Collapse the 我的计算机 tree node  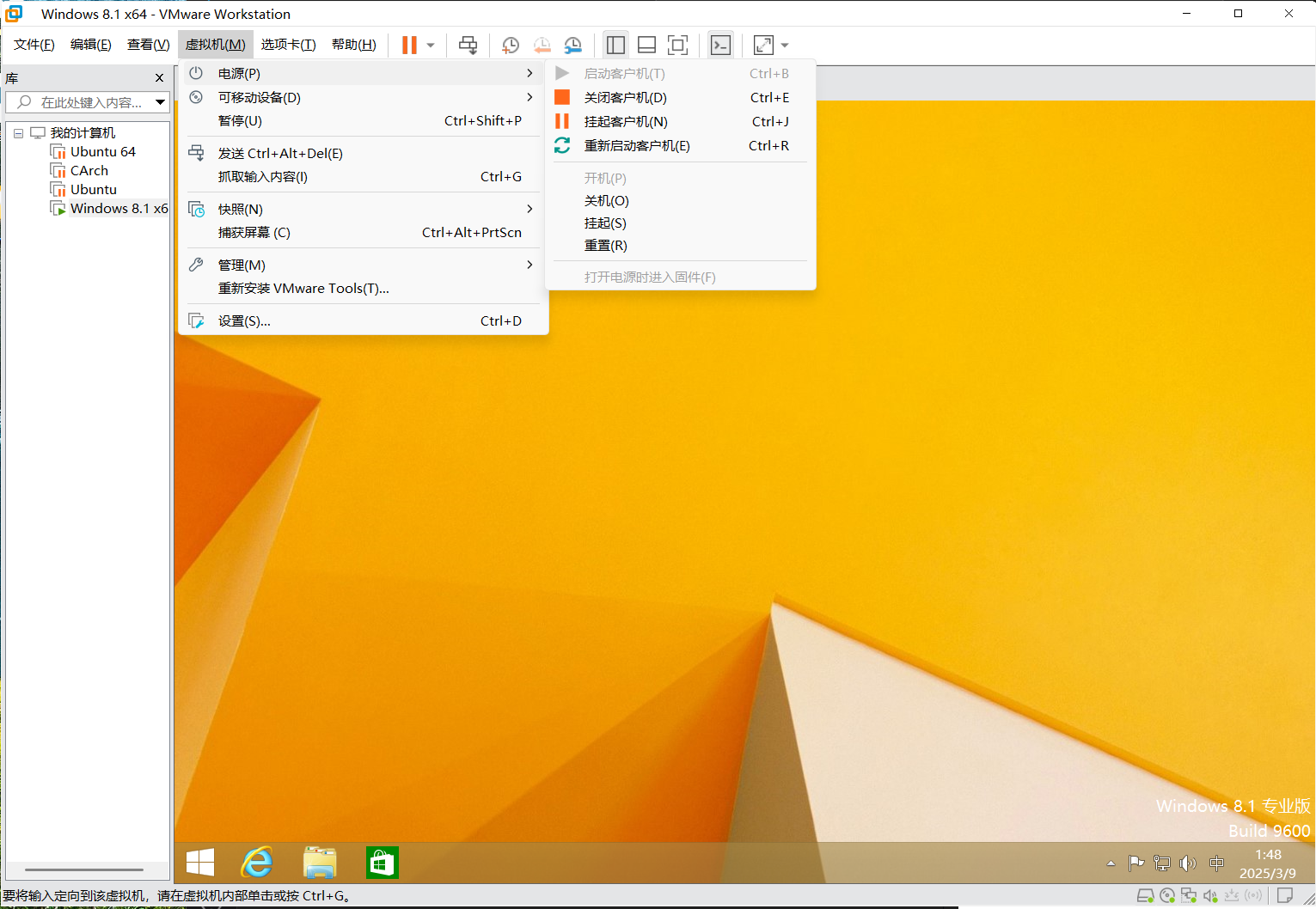click(x=18, y=133)
